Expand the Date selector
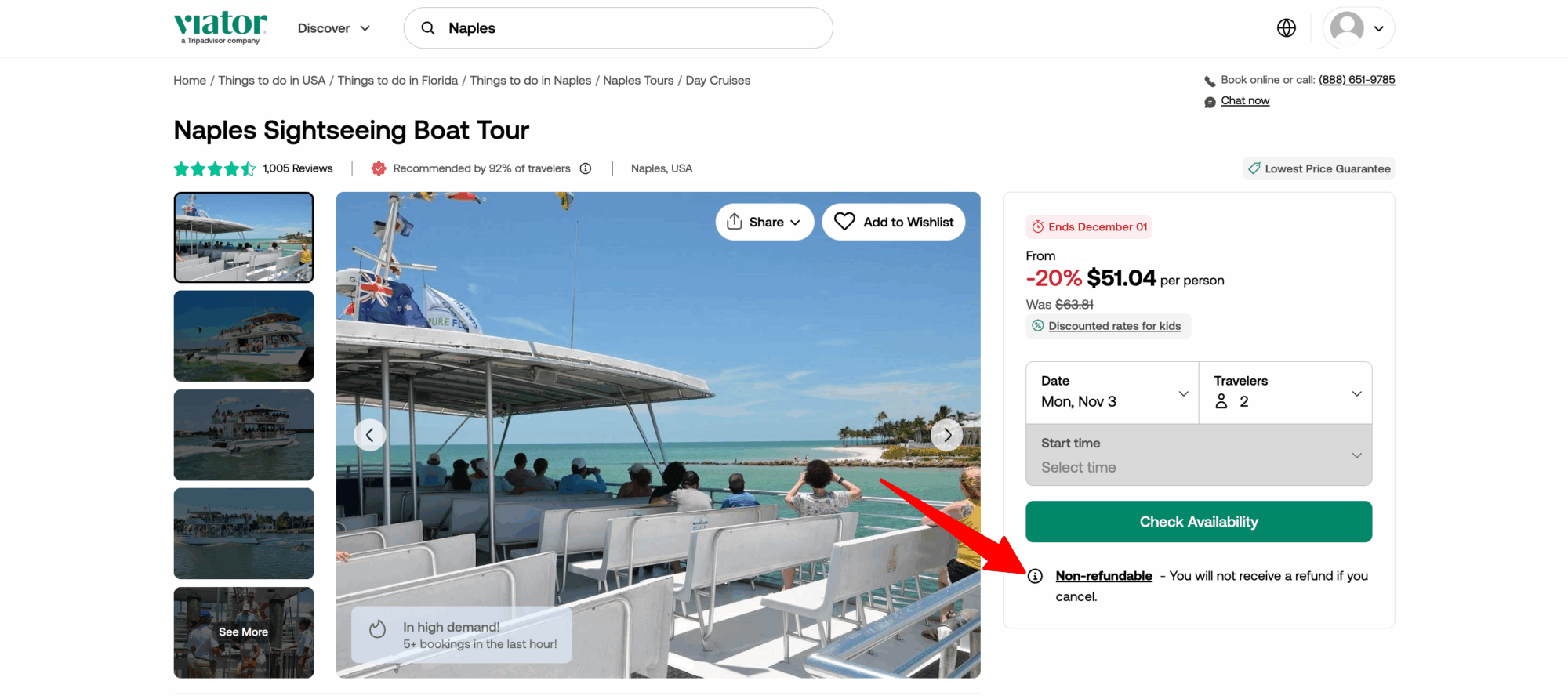This screenshot has height=699, width=1568. coord(1112,393)
